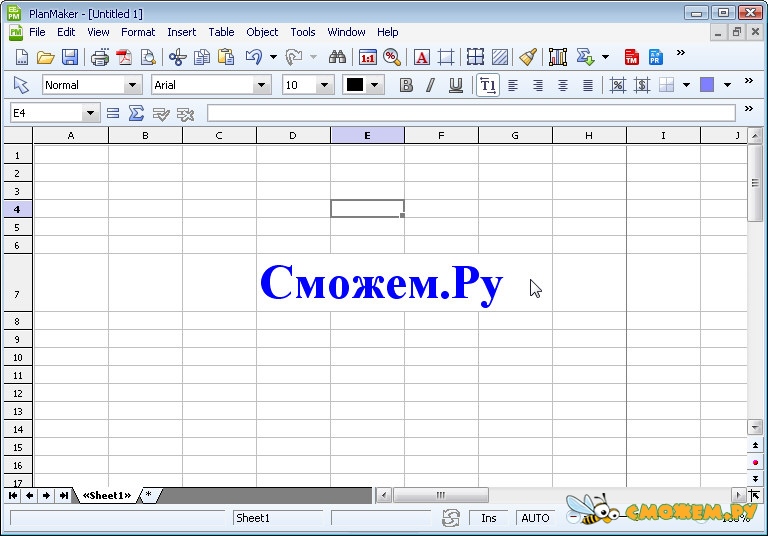Screen dimensions: 768x536
Task: Apply currency number format
Action: [642, 85]
